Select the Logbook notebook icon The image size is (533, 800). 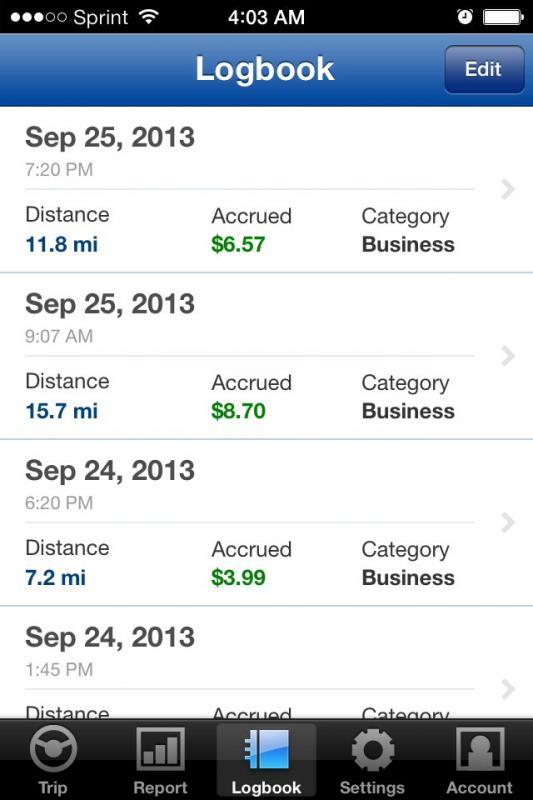pyautogui.click(x=267, y=749)
